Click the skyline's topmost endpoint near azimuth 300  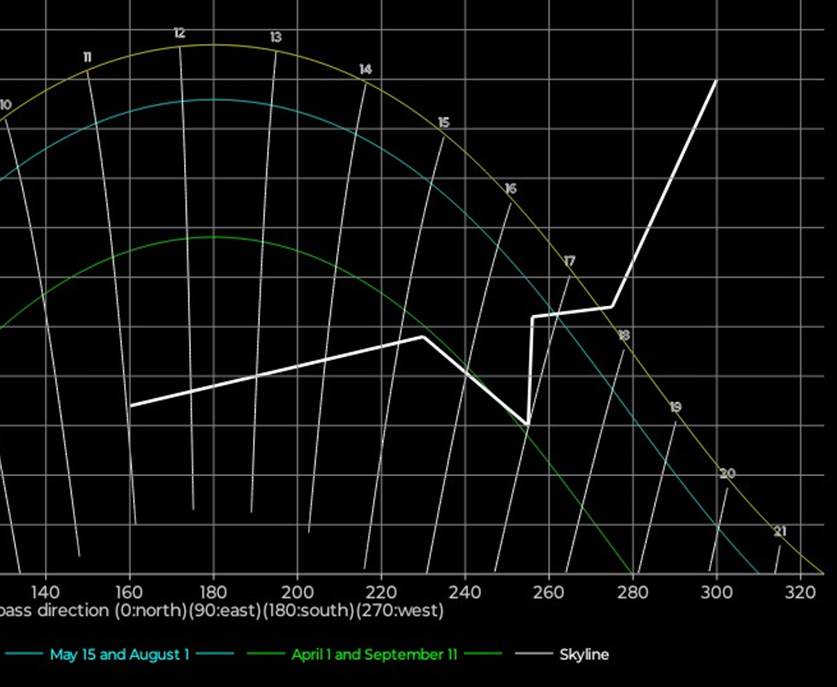tap(716, 80)
